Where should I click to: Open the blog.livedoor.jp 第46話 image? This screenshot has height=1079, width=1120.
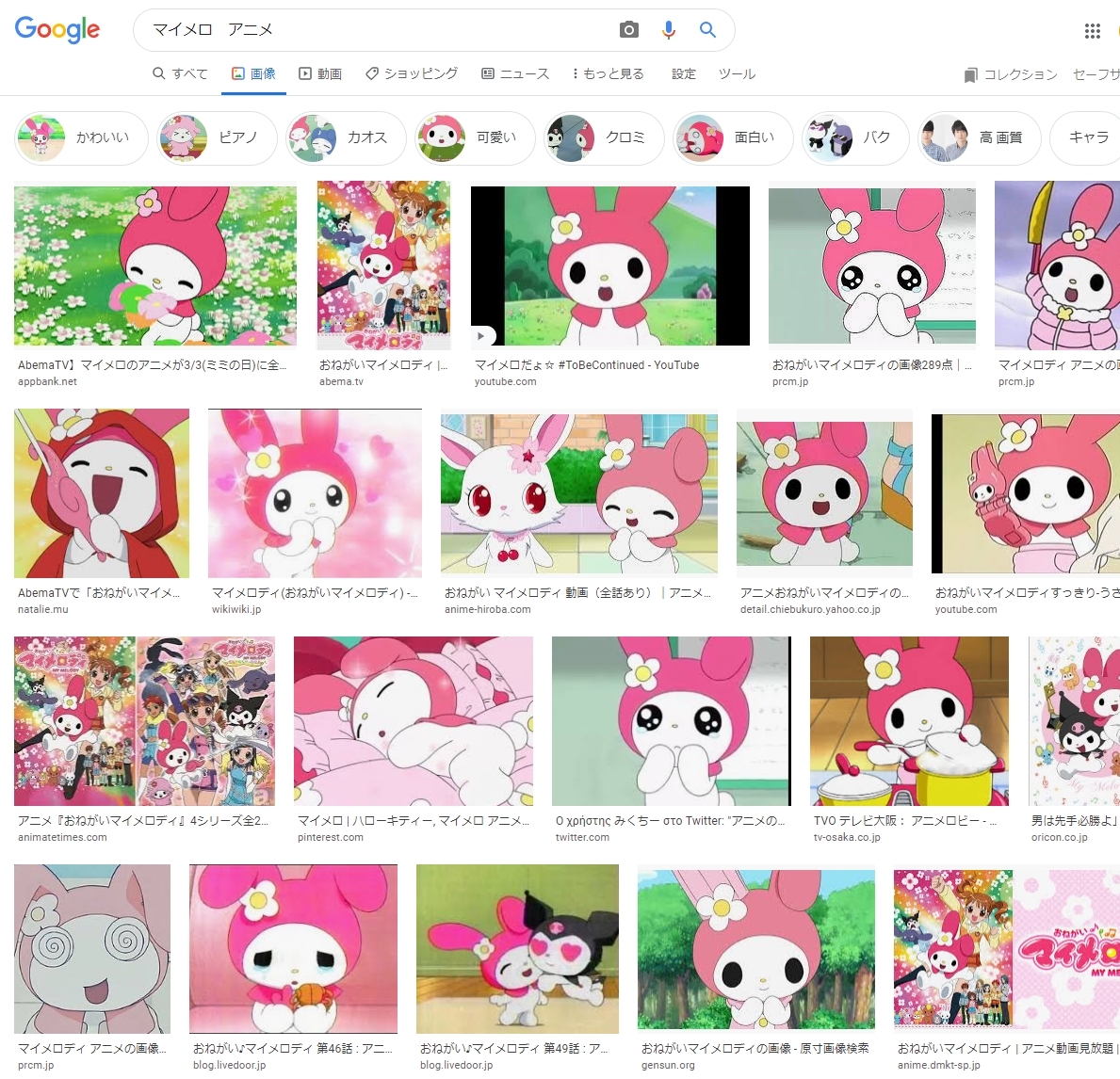294,949
